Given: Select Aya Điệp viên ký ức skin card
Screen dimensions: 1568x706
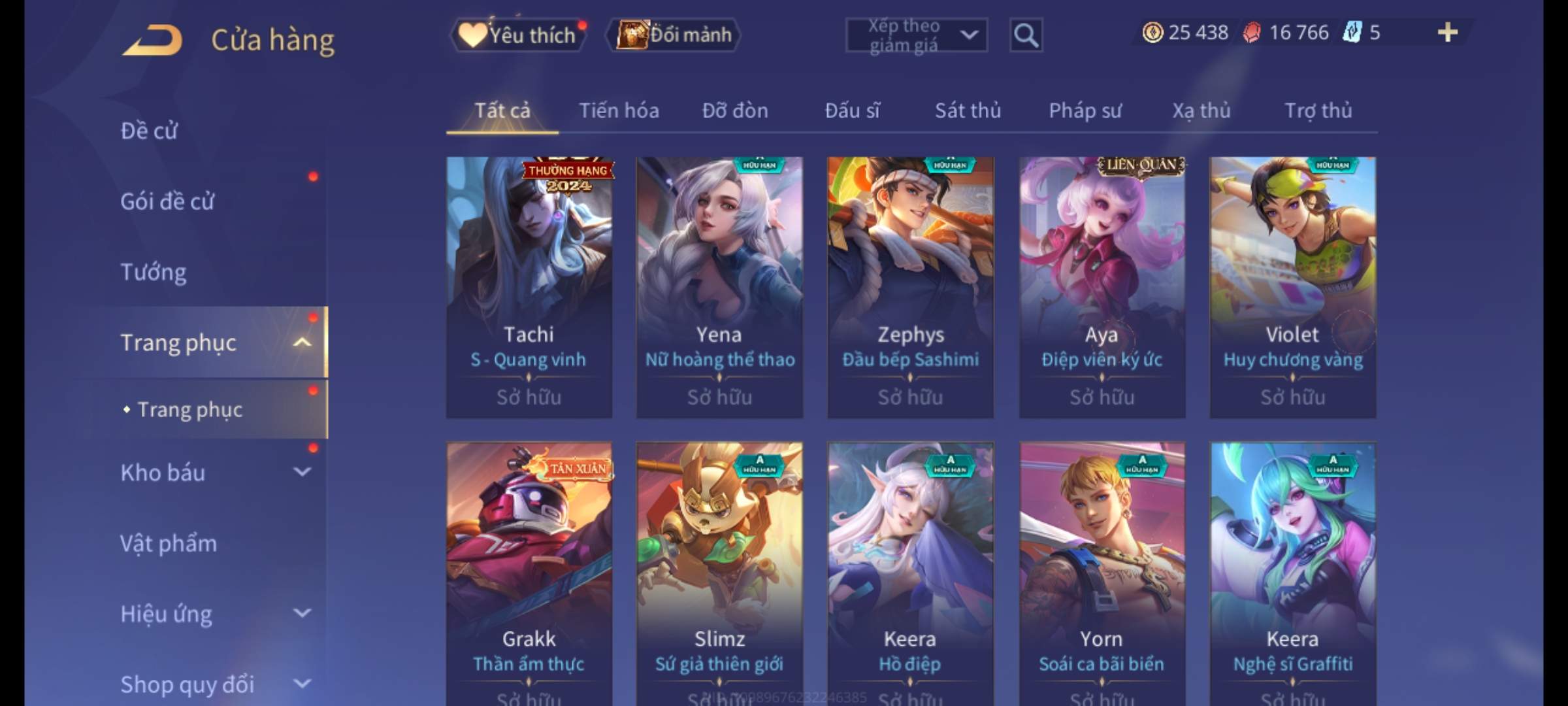Looking at the screenshot, I should (x=1102, y=287).
